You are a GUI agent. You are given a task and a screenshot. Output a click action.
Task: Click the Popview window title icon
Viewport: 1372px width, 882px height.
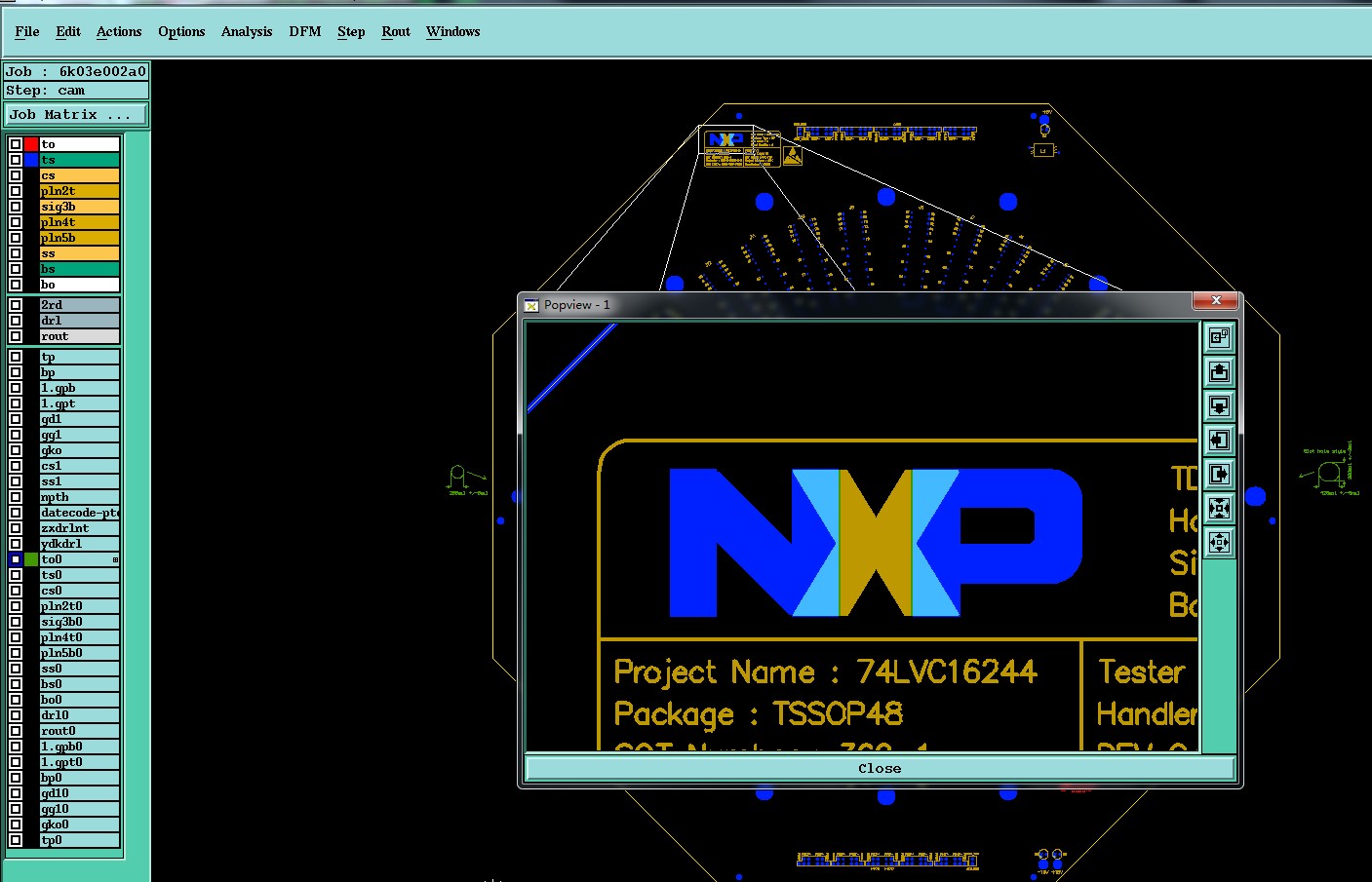coord(531,305)
